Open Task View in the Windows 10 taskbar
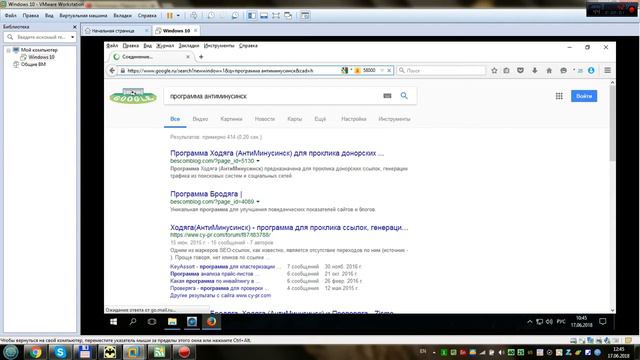This screenshot has height=360, width=640. [x=152, y=322]
